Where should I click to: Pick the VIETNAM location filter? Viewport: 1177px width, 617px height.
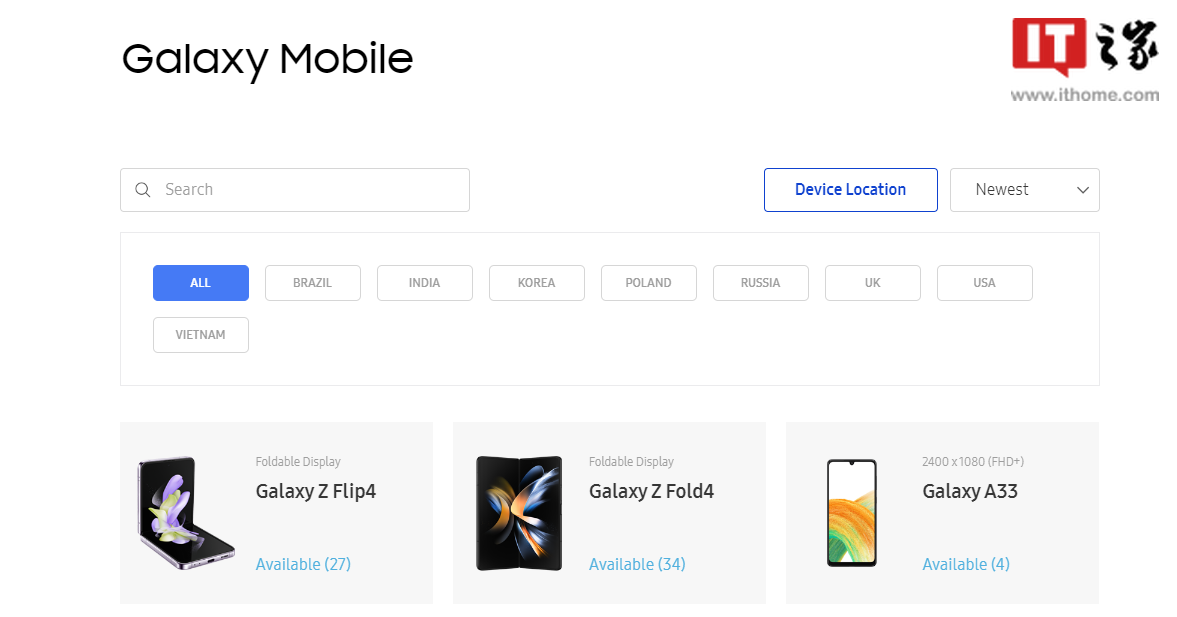200,335
